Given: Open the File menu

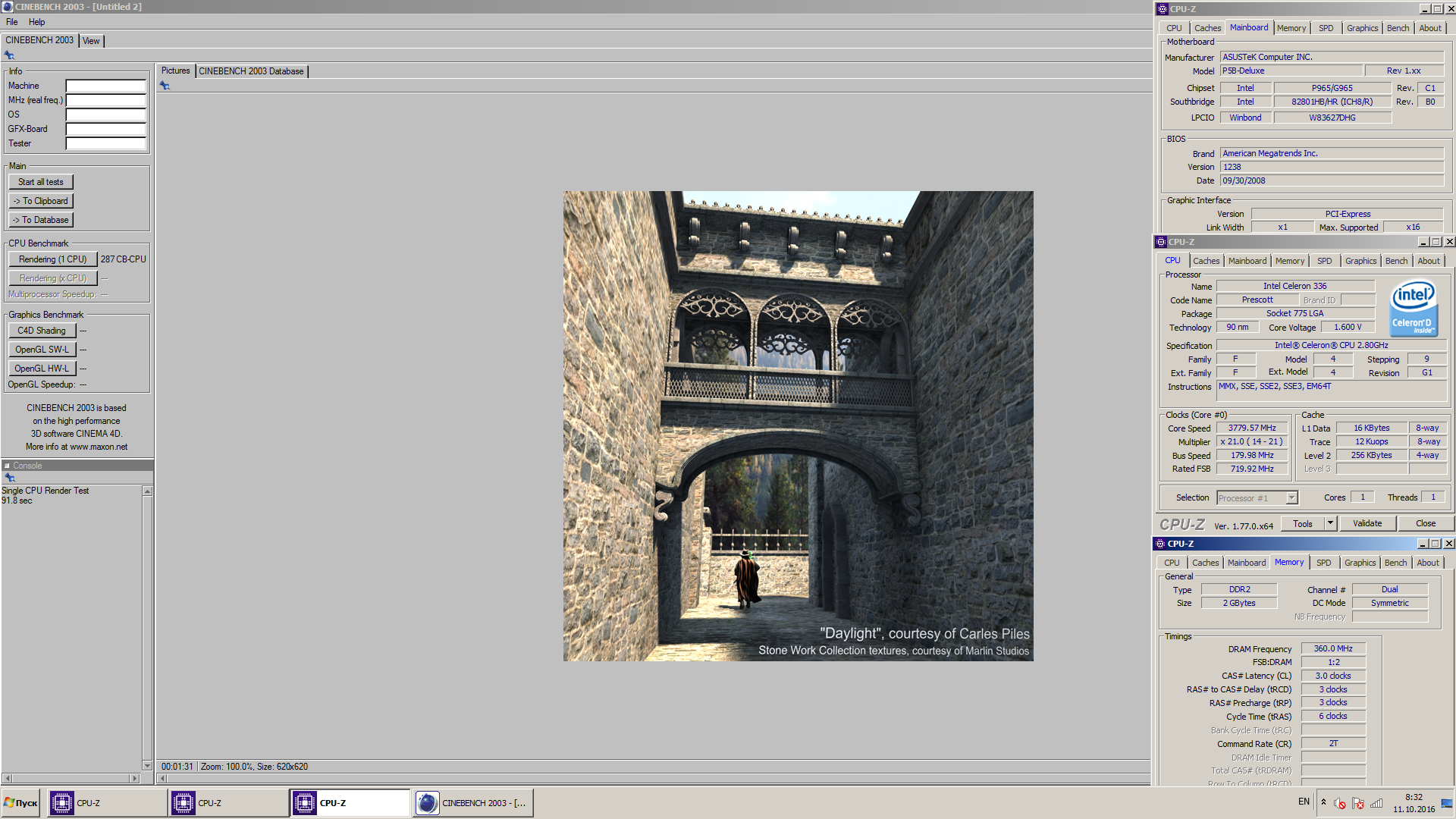Looking at the screenshot, I should 12,22.
